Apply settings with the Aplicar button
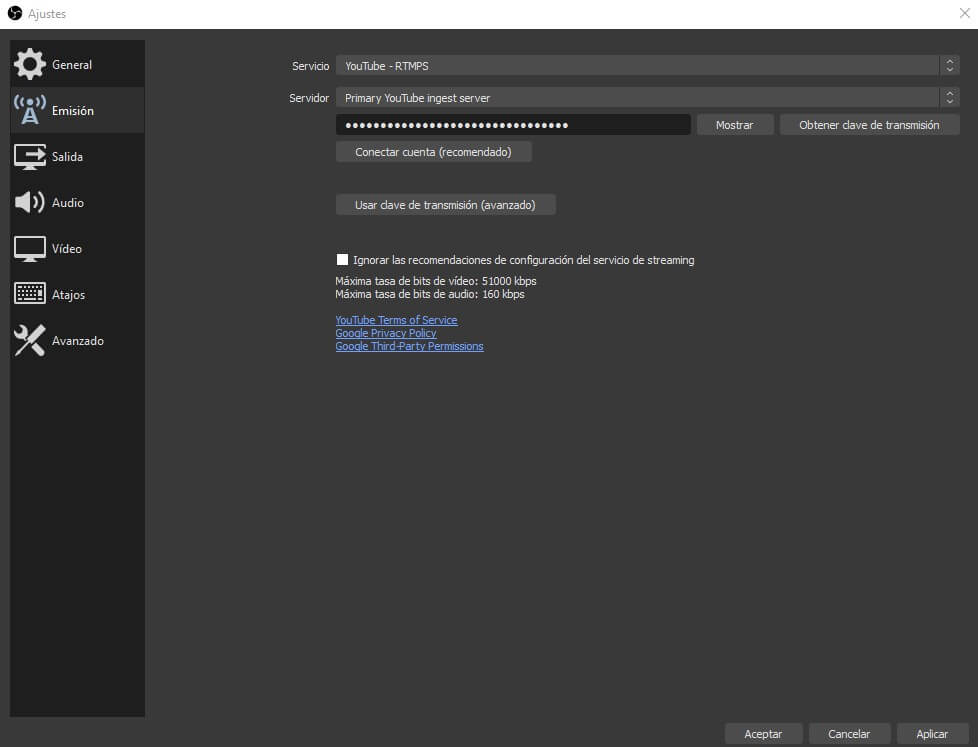Image resolution: width=978 pixels, height=747 pixels. [931, 733]
